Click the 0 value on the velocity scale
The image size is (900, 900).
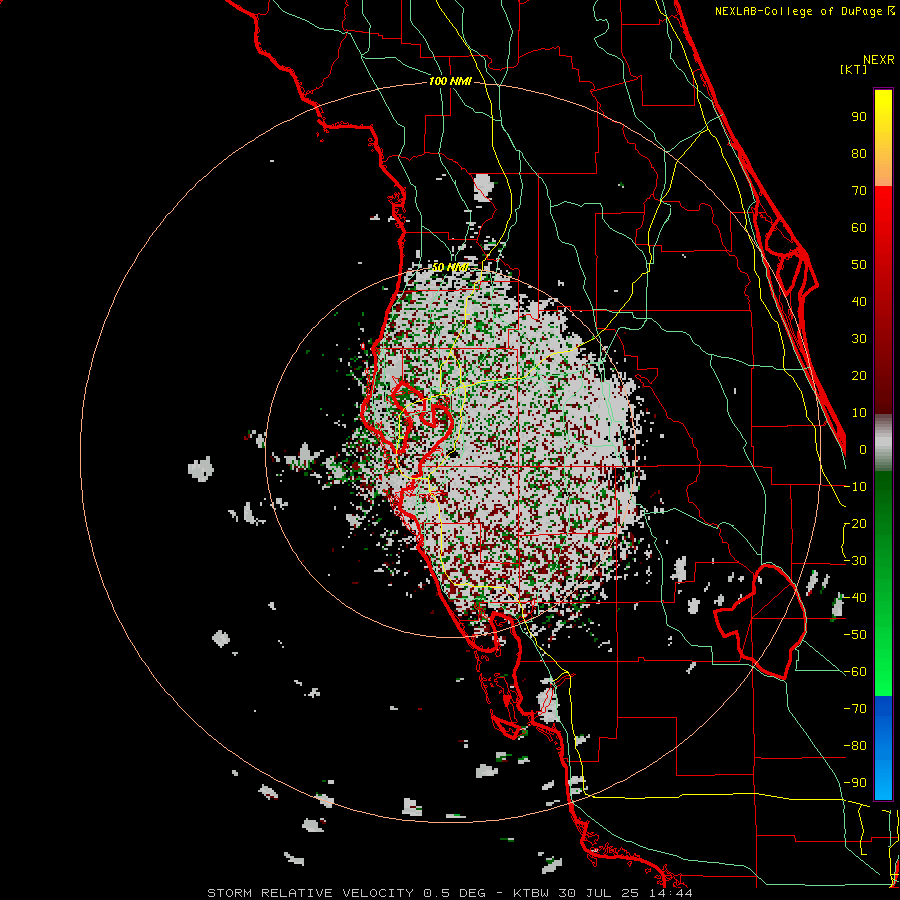coord(863,450)
